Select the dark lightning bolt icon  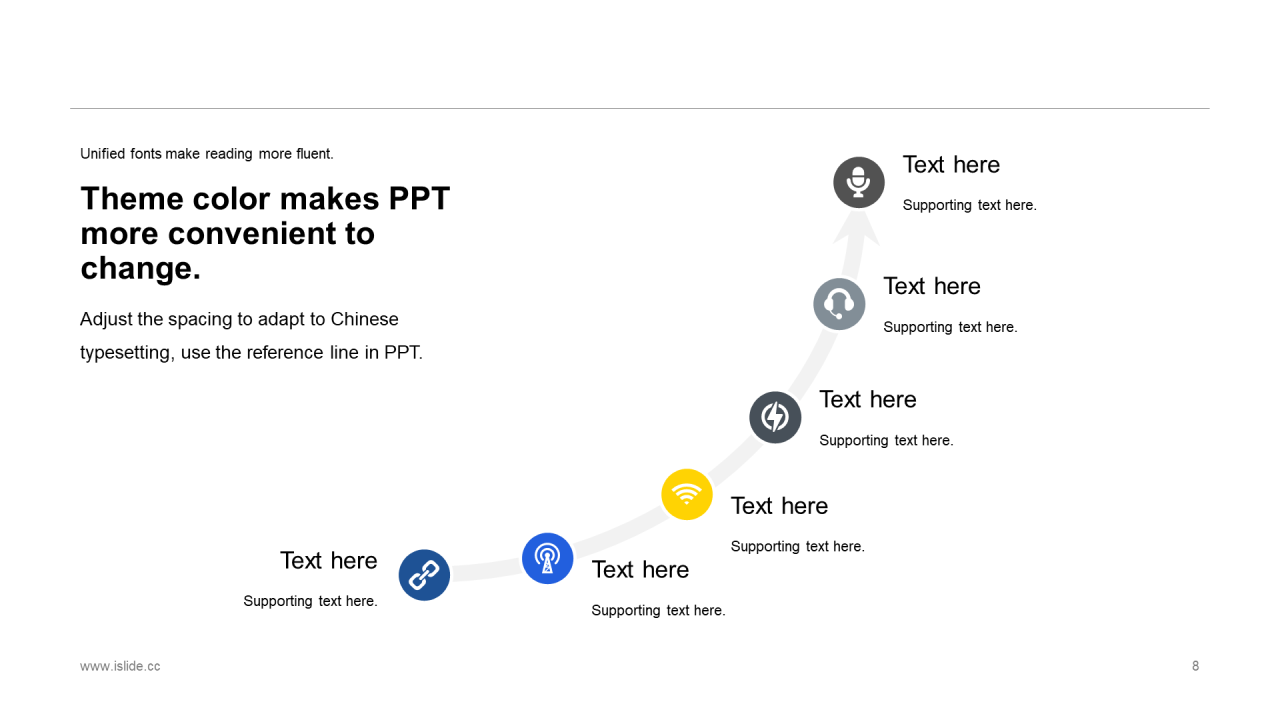[x=775, y=417]
